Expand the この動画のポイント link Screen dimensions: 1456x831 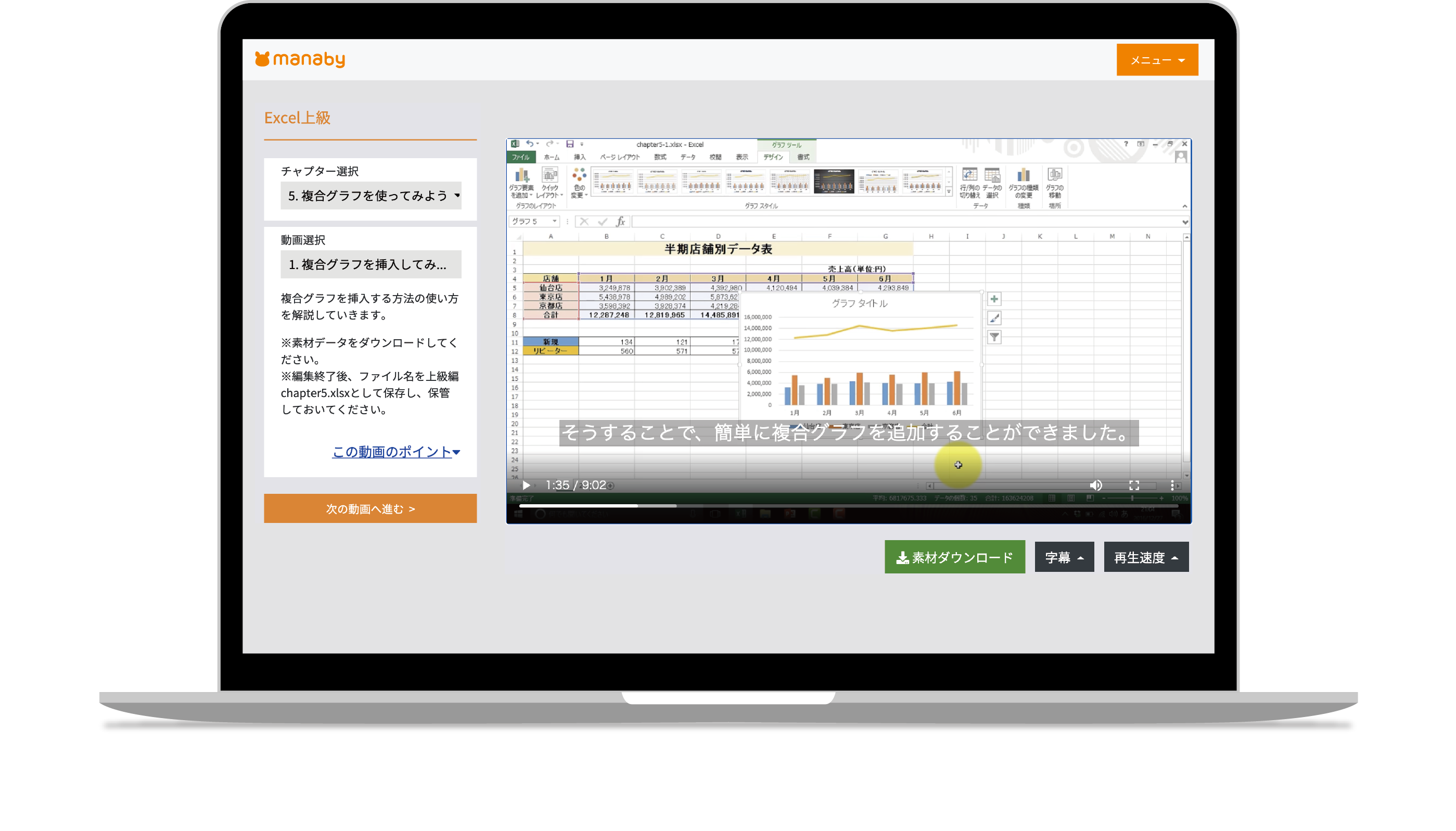(395, 452)
